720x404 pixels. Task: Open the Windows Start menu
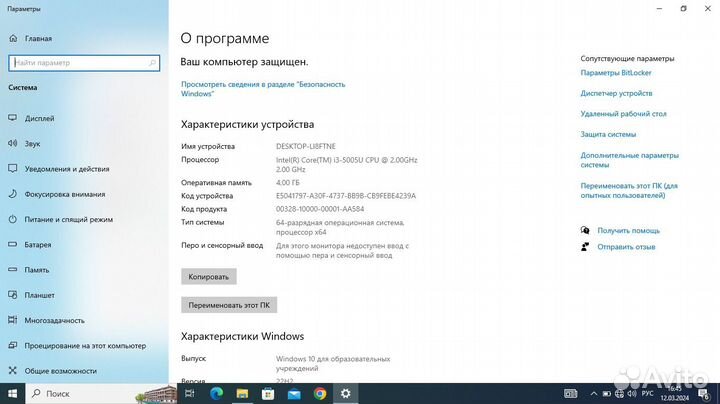click(x=12, y=393)
